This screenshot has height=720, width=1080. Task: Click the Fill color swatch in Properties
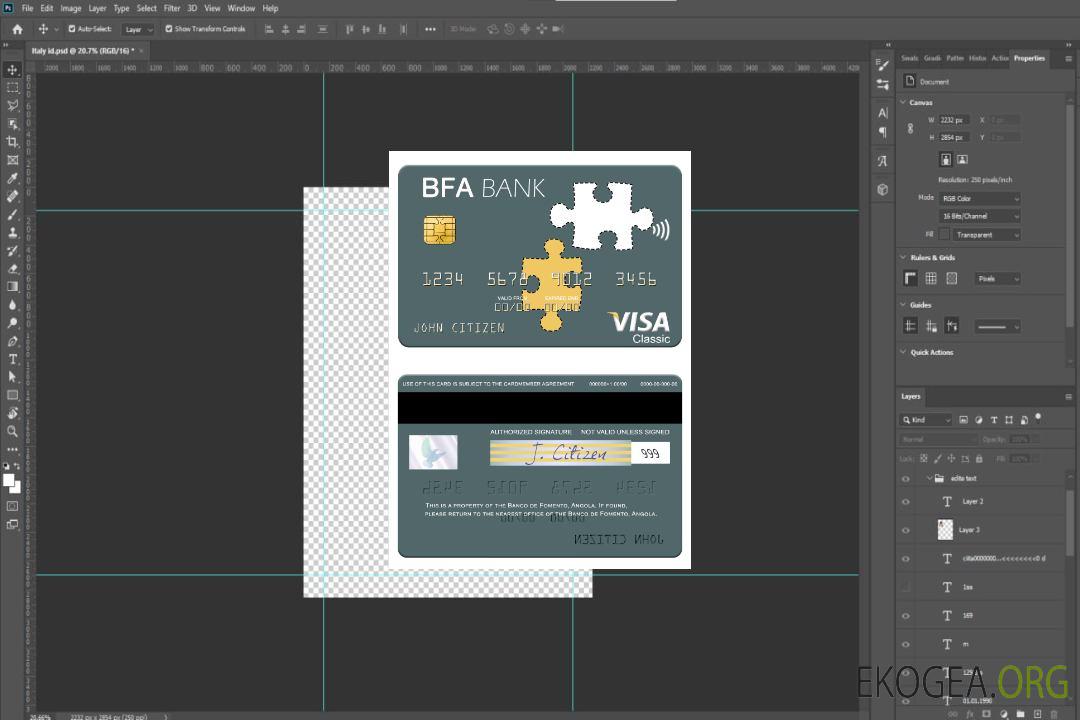click(x=944, y=234)
